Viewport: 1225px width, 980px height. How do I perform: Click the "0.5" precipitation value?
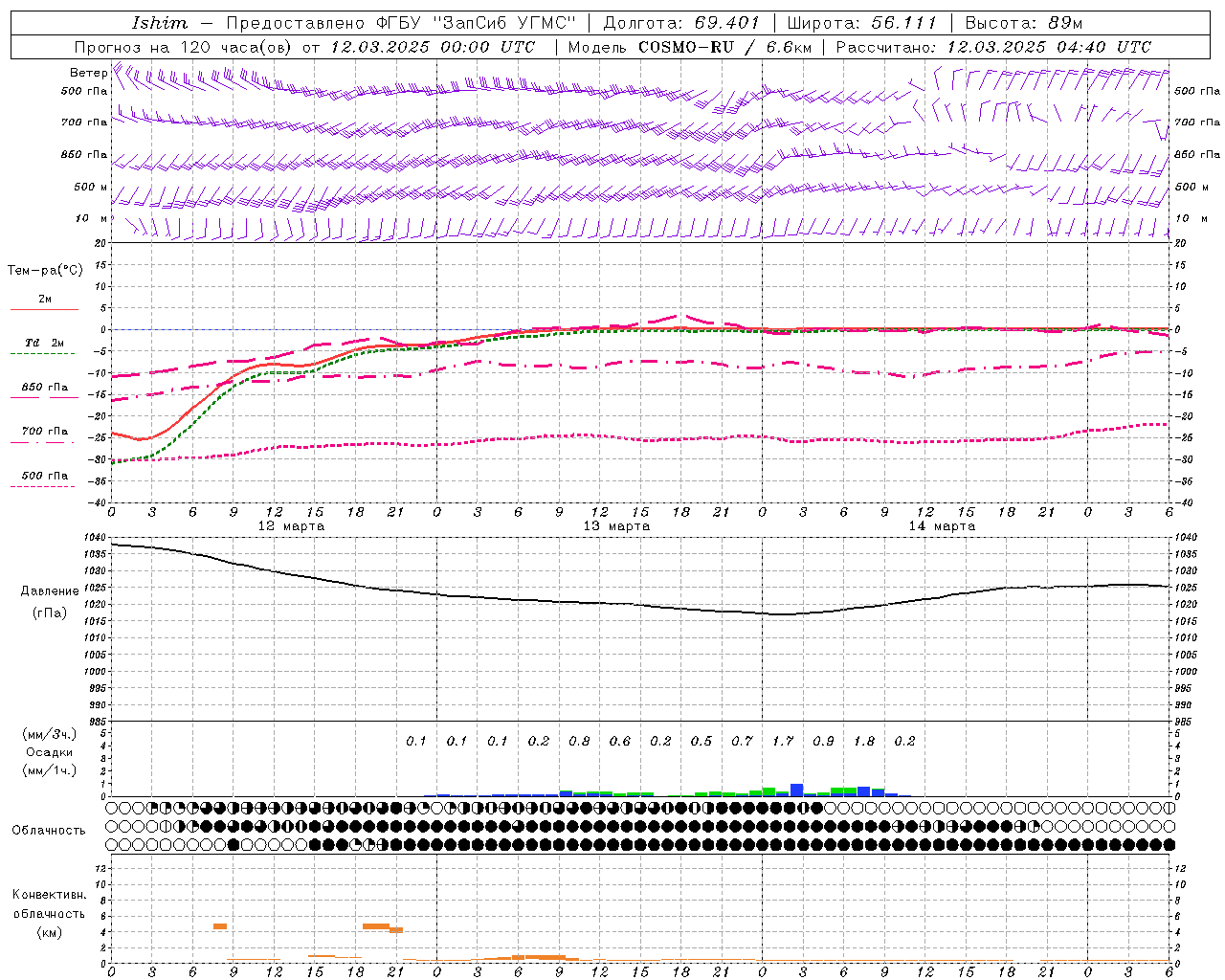tap(702, 741)
